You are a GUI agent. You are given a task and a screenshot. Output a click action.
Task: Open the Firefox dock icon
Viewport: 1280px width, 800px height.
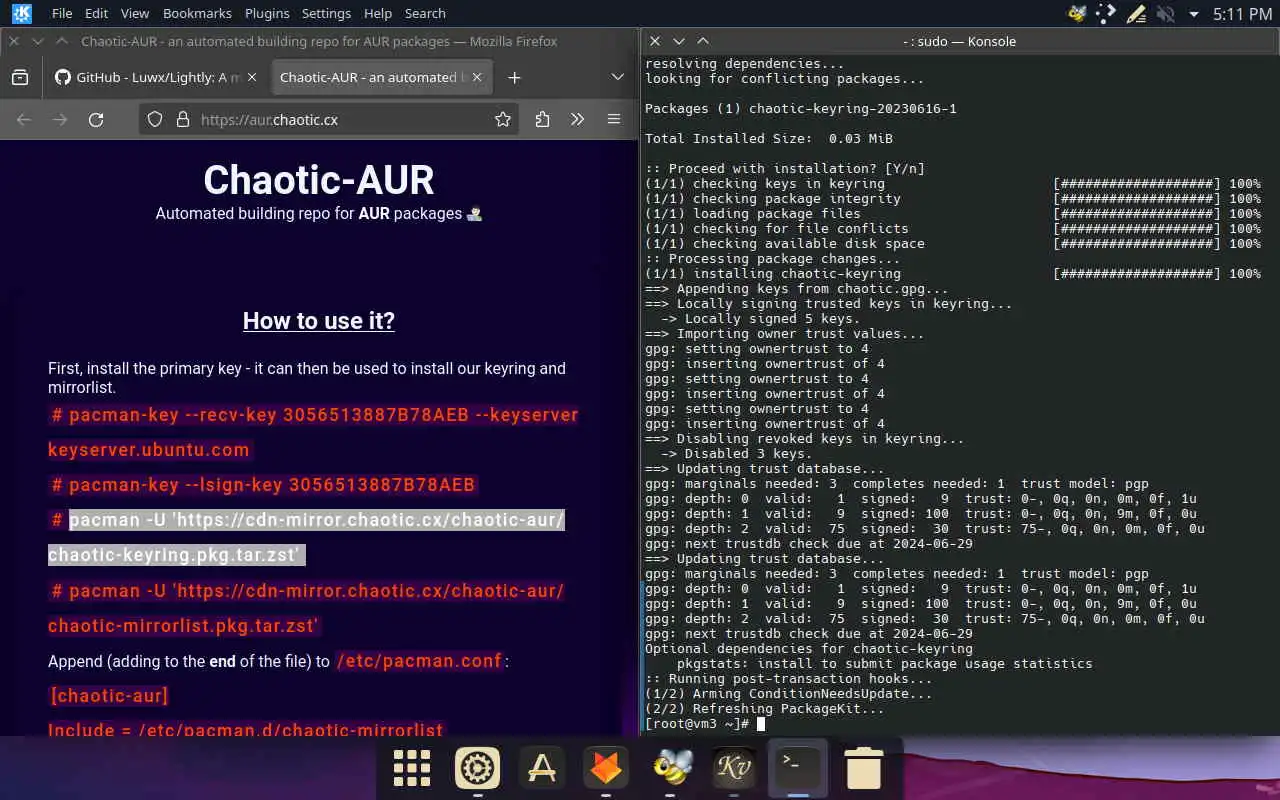click(x=606, y=768)
